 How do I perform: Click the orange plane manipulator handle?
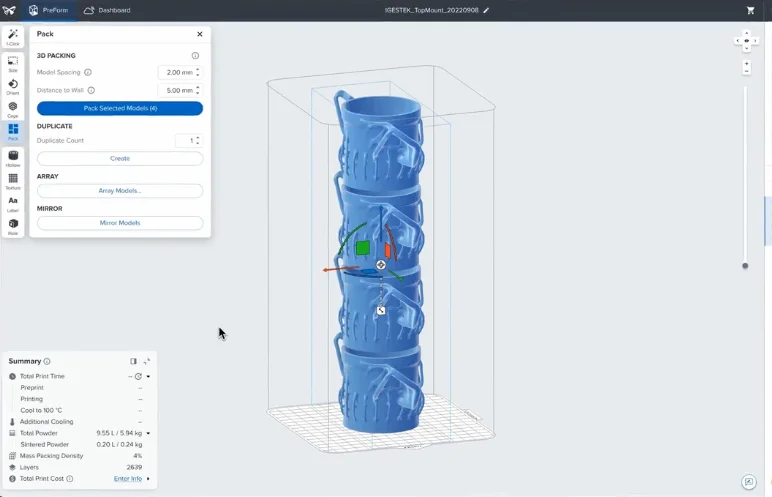point(388,251)
